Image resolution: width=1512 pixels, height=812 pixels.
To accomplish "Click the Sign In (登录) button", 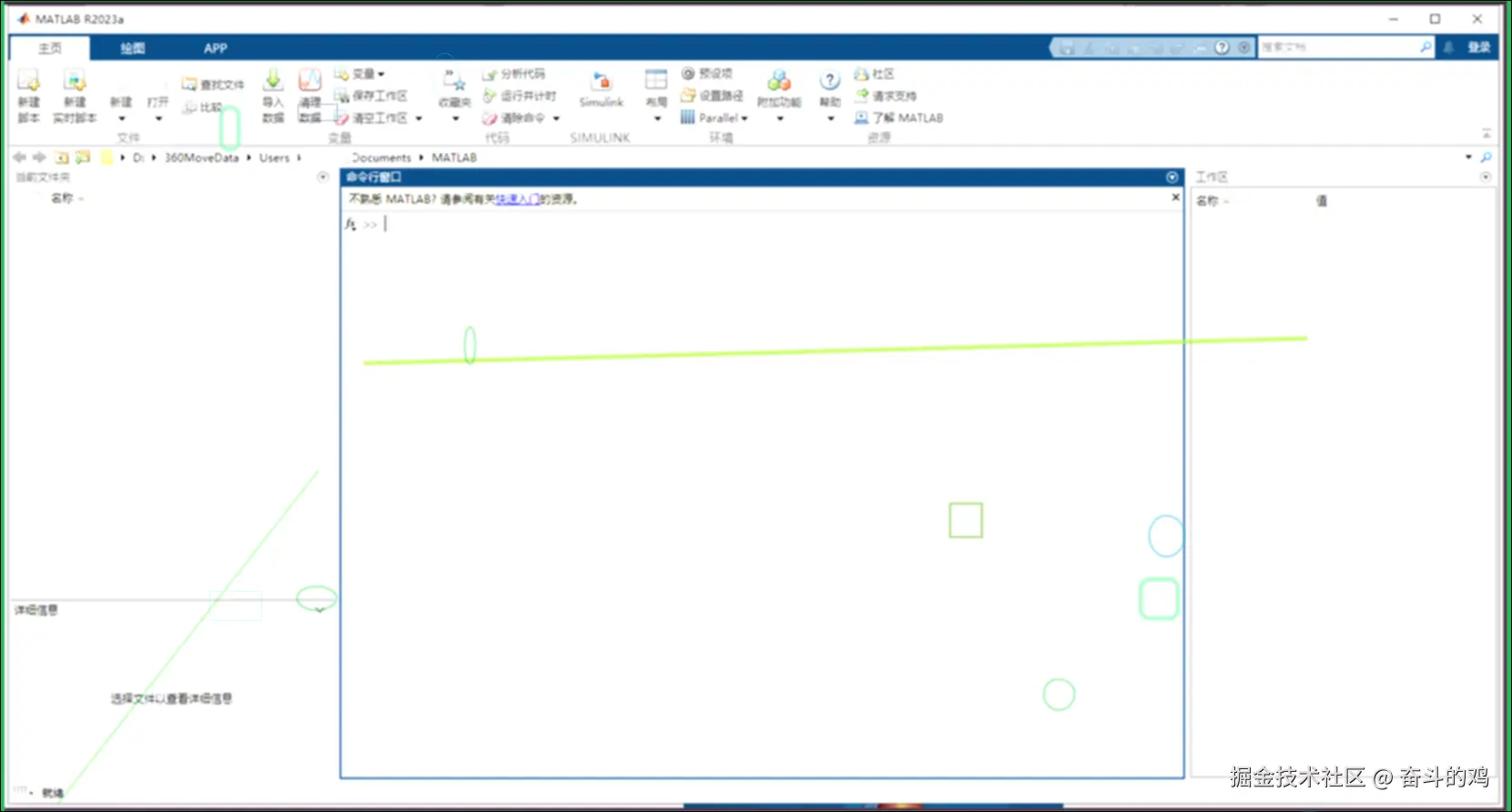I will pyautogui.click(x=1479, y=47).
